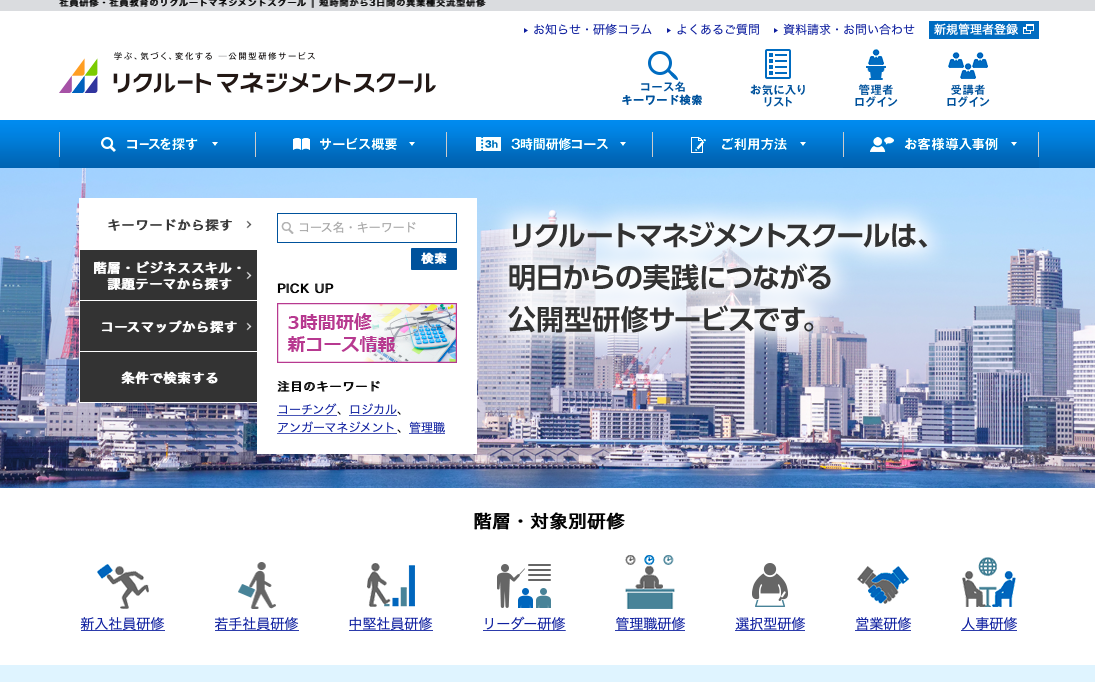Screen dimensions: 1095x682
Task: Click the アンガーマネジメント keyword link
Action: (x=336, y=428)
